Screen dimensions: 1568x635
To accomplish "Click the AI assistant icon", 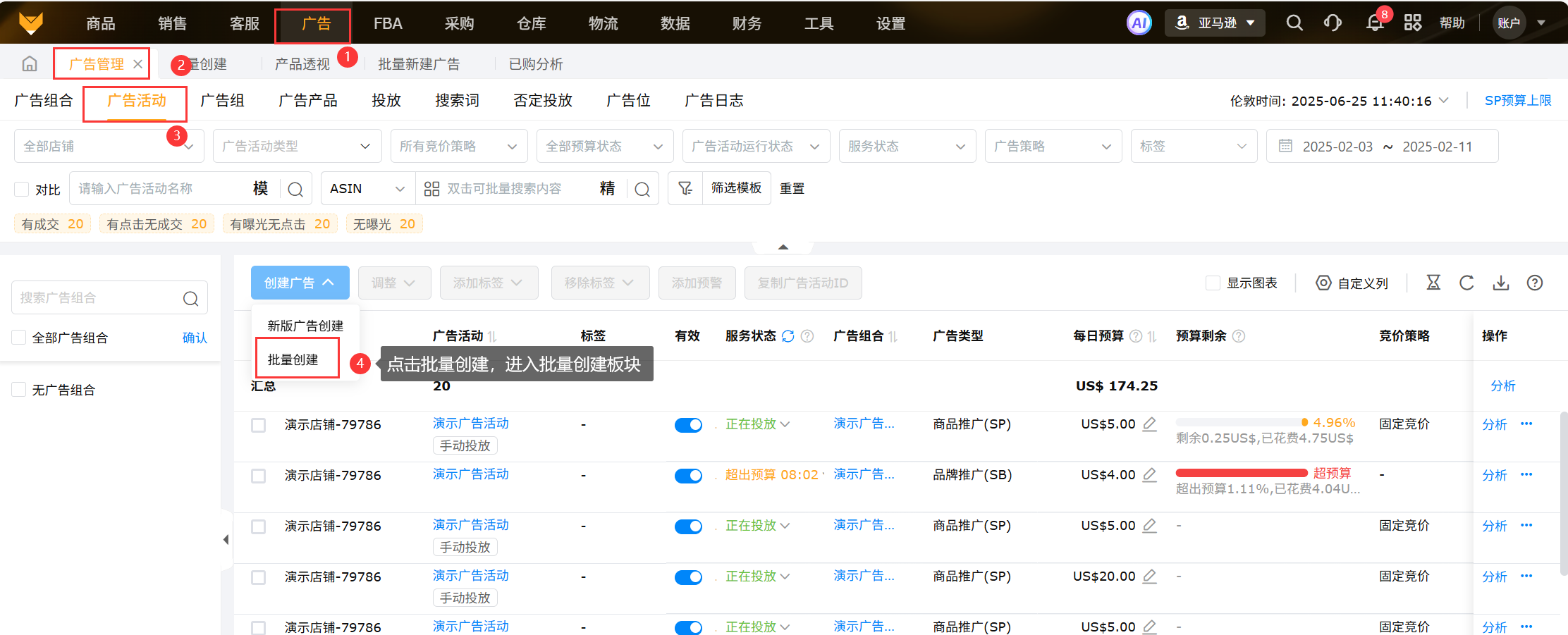I will tap(1139, 23).
